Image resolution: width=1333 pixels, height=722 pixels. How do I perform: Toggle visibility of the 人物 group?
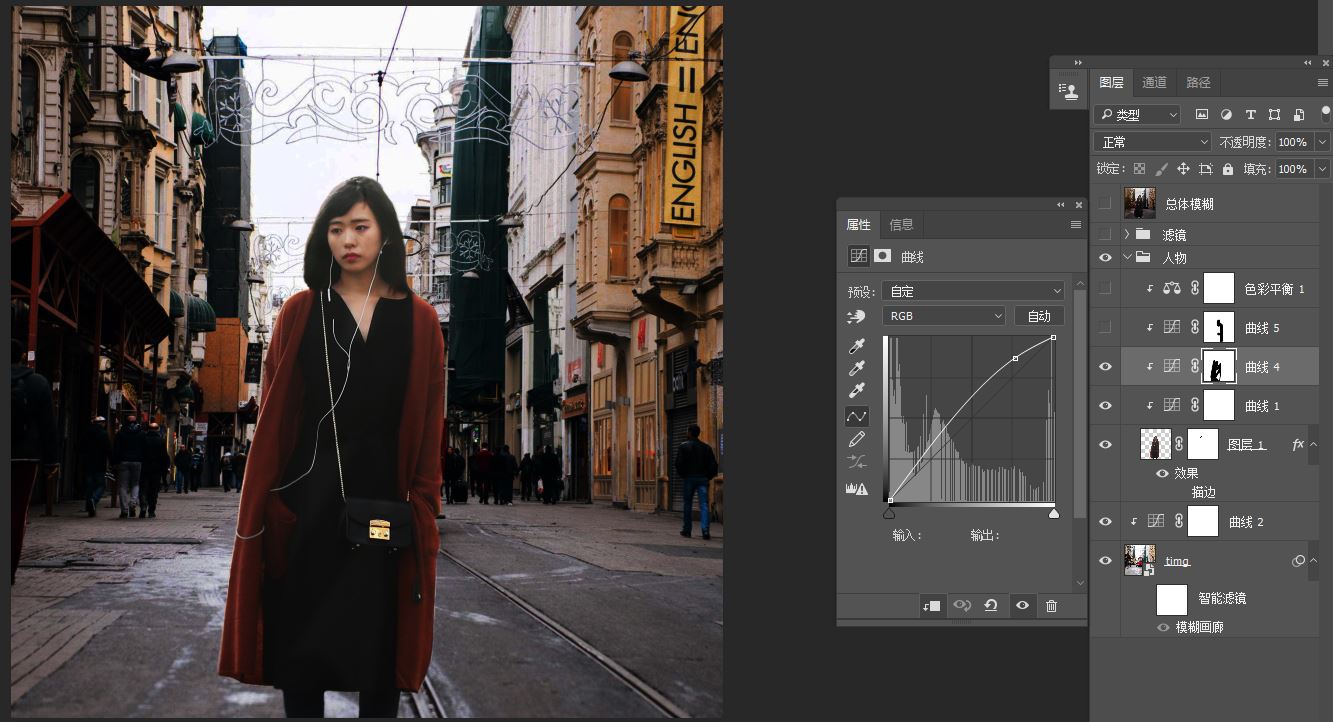pyautogui.click(x=1105, y=258)
